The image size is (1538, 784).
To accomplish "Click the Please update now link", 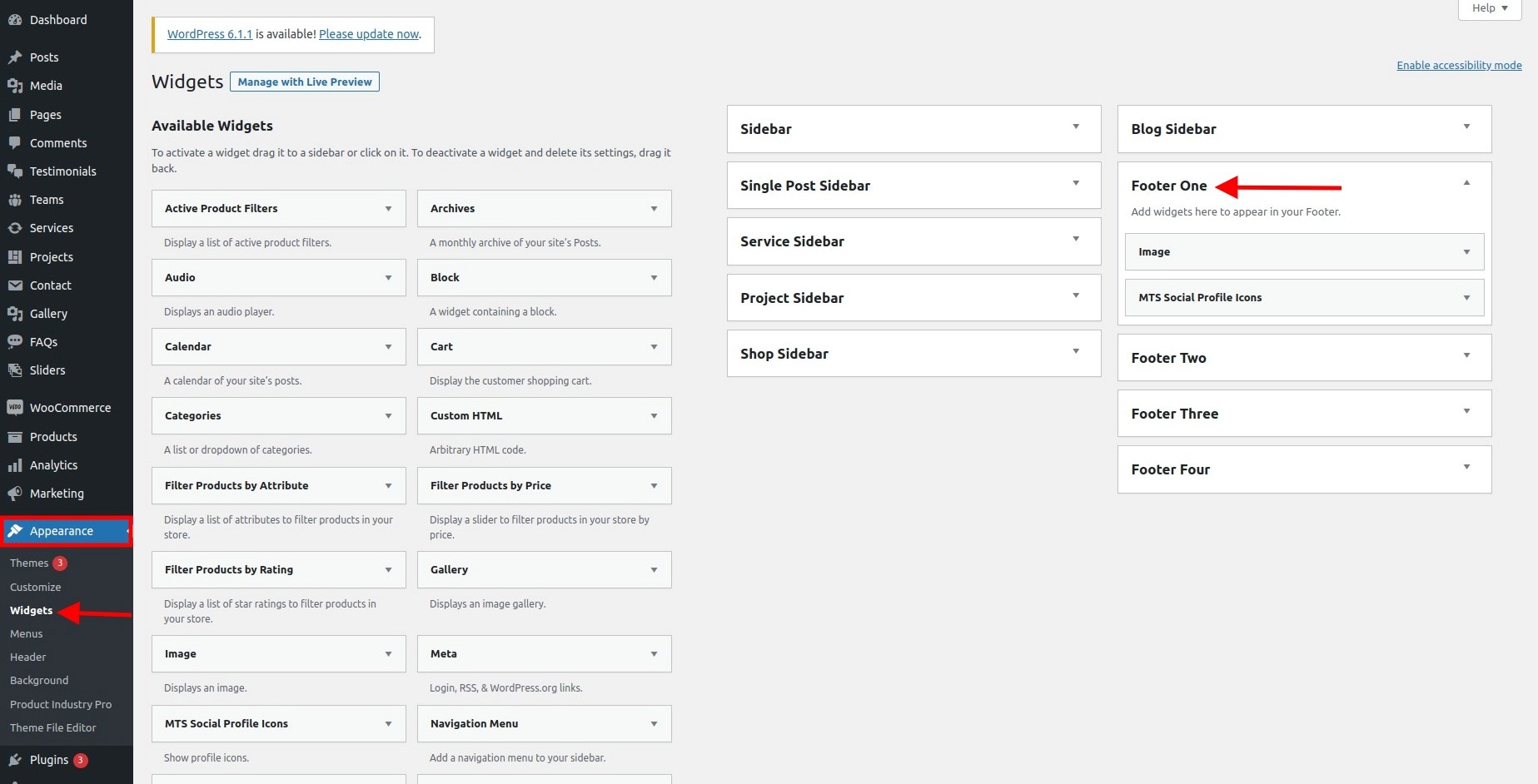I will [369, 34].
